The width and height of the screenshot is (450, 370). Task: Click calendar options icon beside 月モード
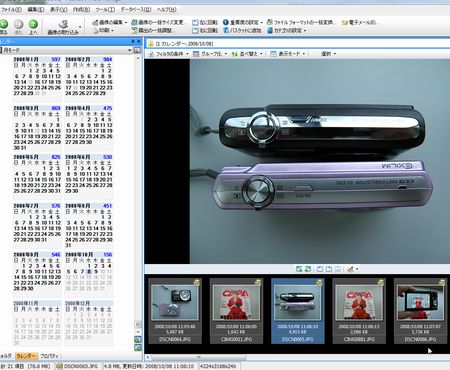[x=137, y=50]
